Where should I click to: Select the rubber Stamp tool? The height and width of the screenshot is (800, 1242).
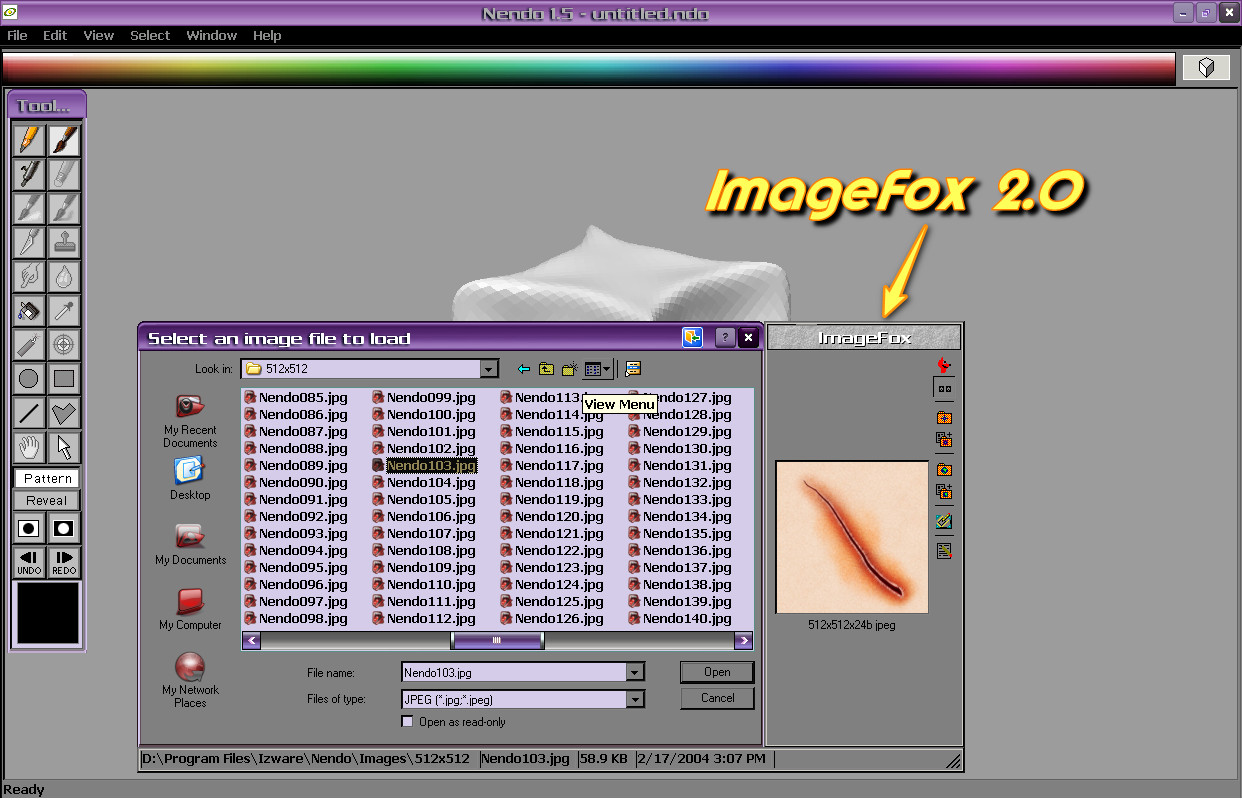64,242
